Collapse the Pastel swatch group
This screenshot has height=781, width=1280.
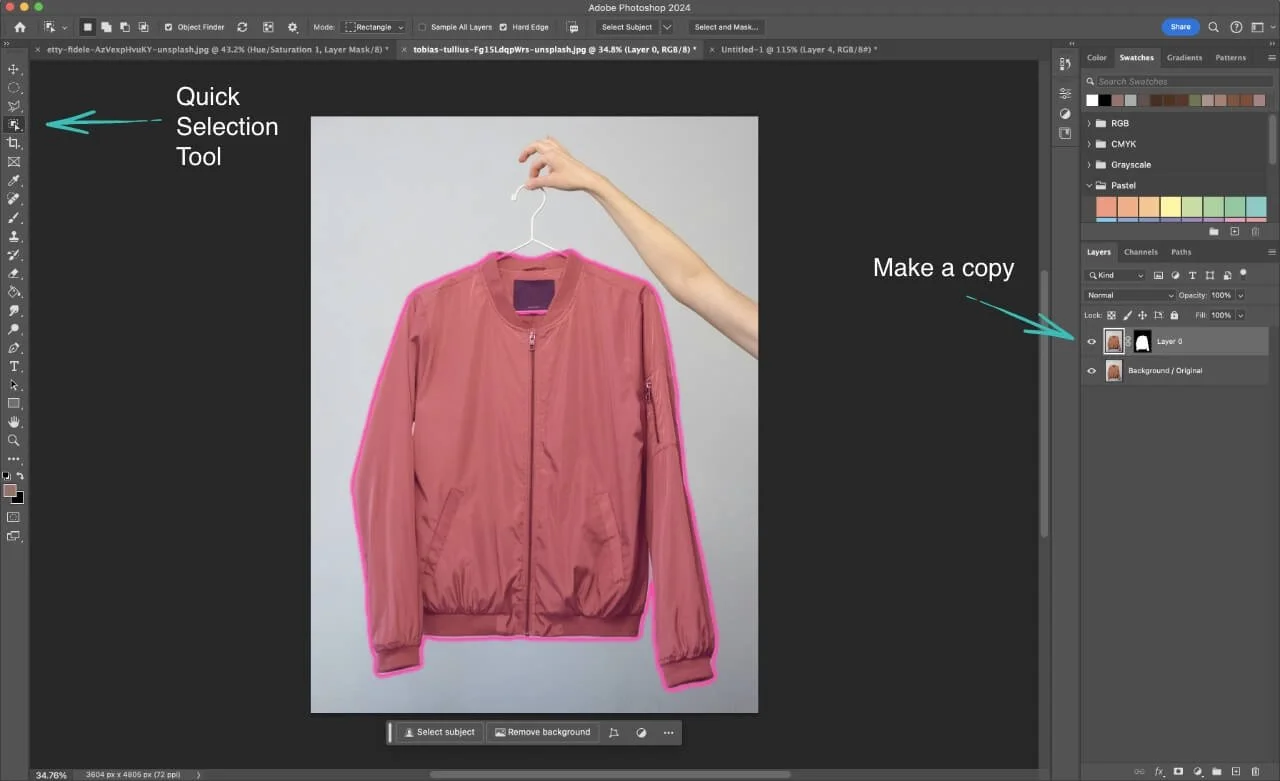click(x=1089, y=185)
